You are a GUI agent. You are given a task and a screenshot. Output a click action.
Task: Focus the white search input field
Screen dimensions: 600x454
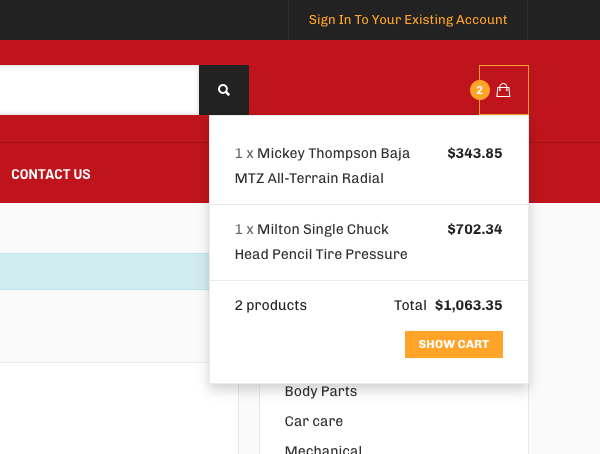pos(99,90)
